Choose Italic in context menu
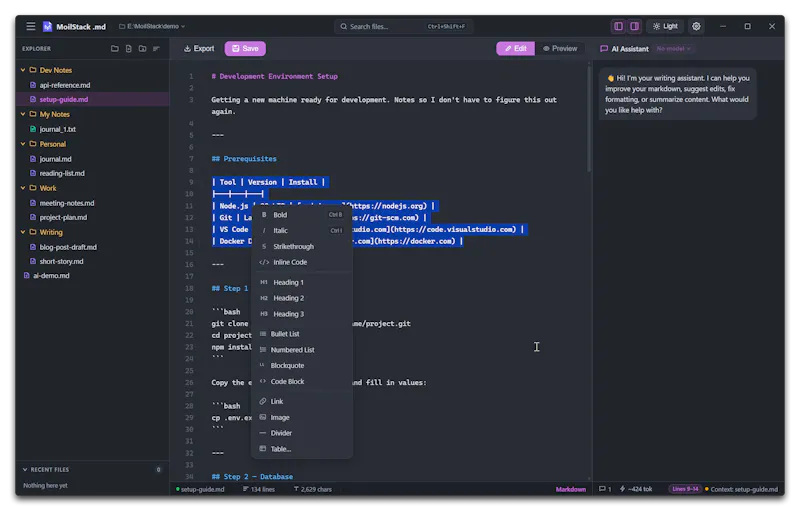 pyautogui.click(x=302, y=231)
